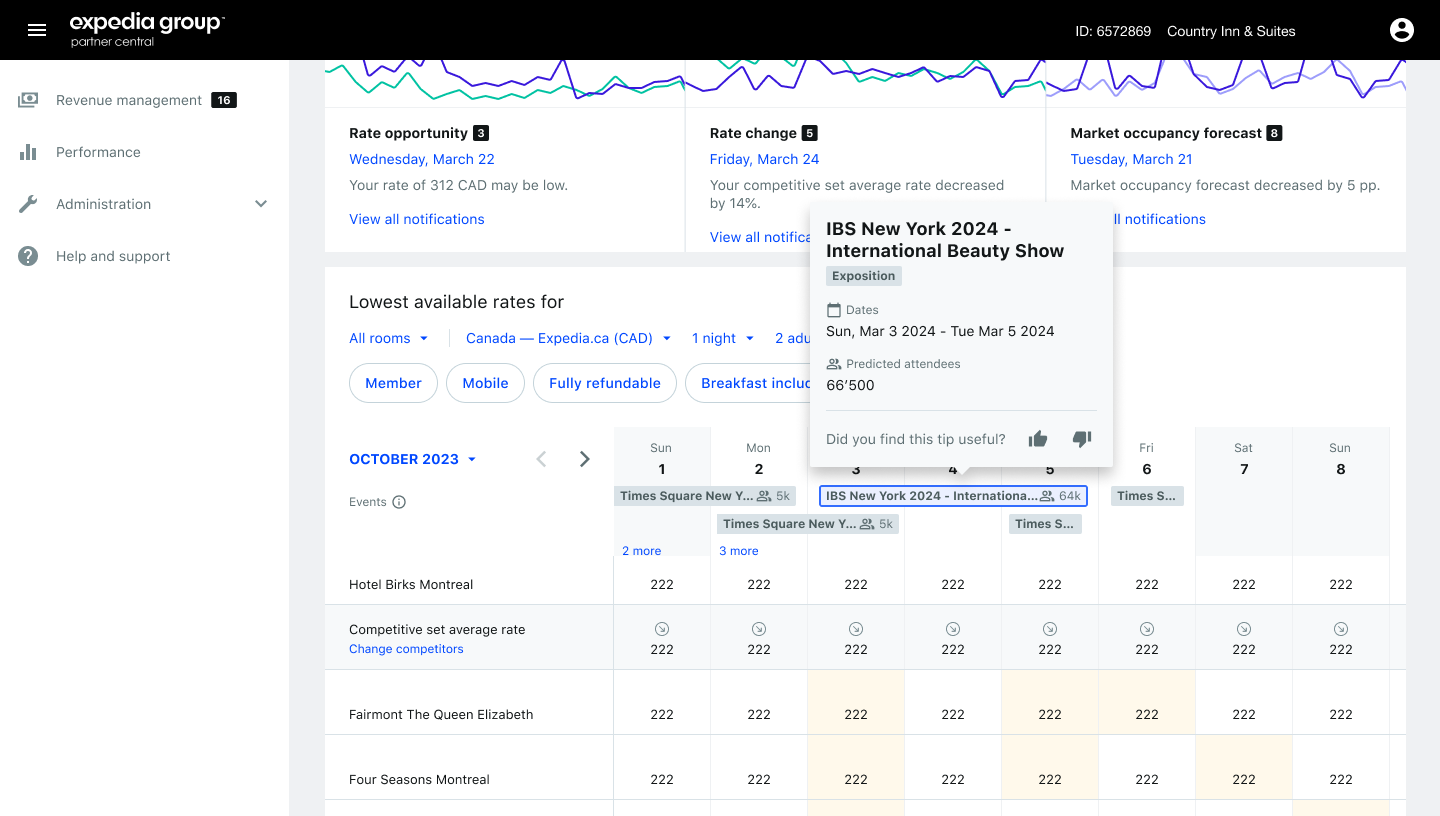Click rate decrease arrow icon under Mon 2
This screenshot has height=816, width=1440.
(759, 629)
